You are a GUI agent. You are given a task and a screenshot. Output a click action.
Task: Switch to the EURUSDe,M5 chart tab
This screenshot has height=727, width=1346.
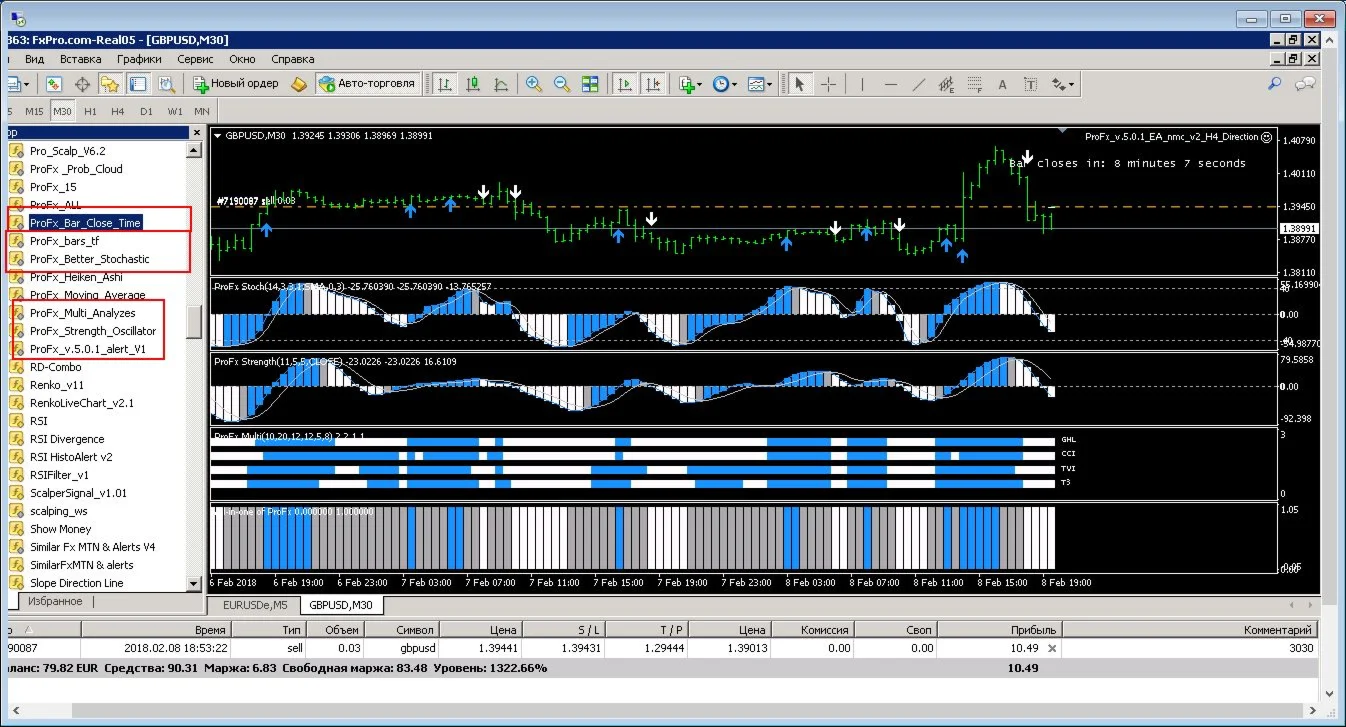pos(254,605)
